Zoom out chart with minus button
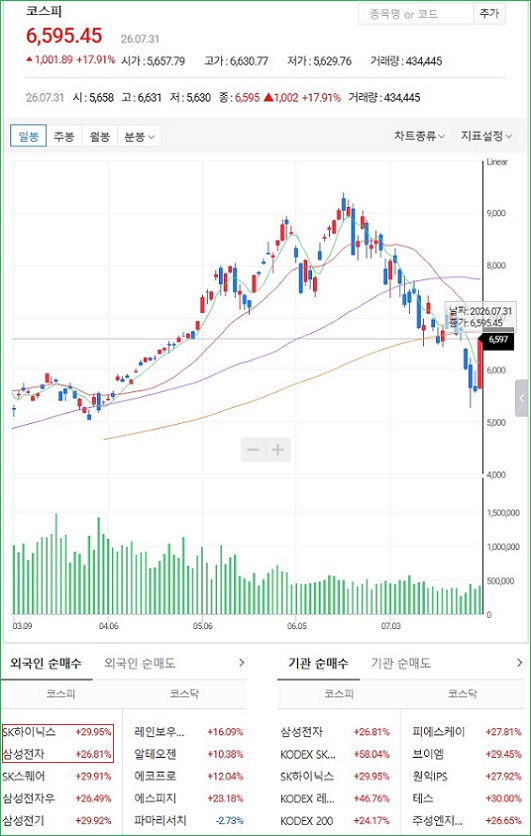 [x=253, y=450]
